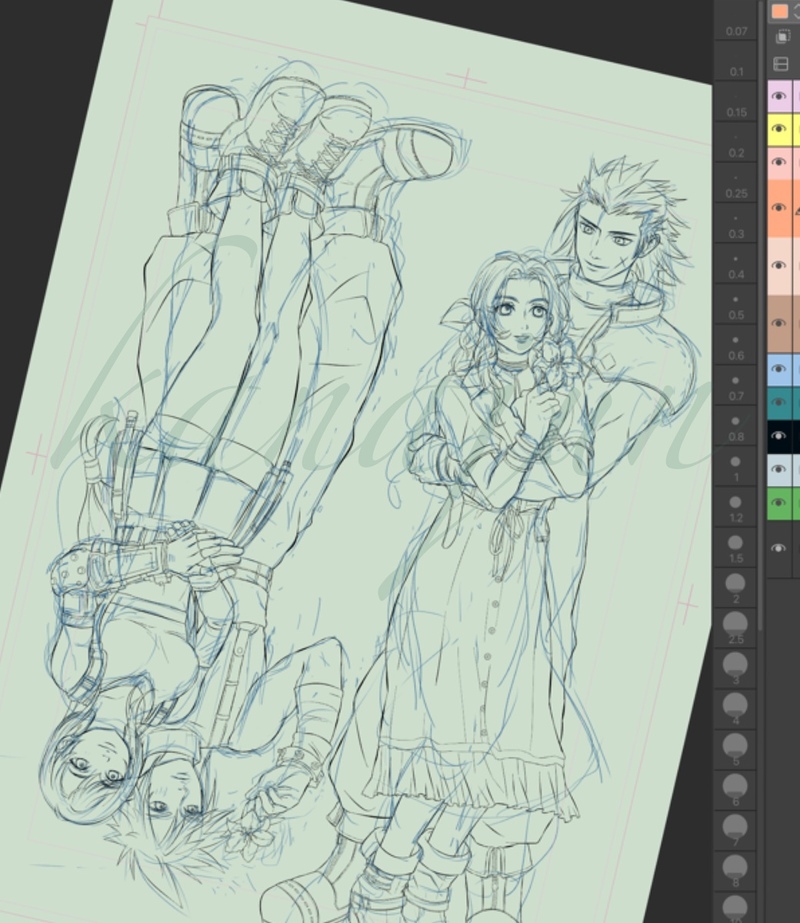Select brush size 1
This screenshot has width=800, height=923.
(736, 467)
